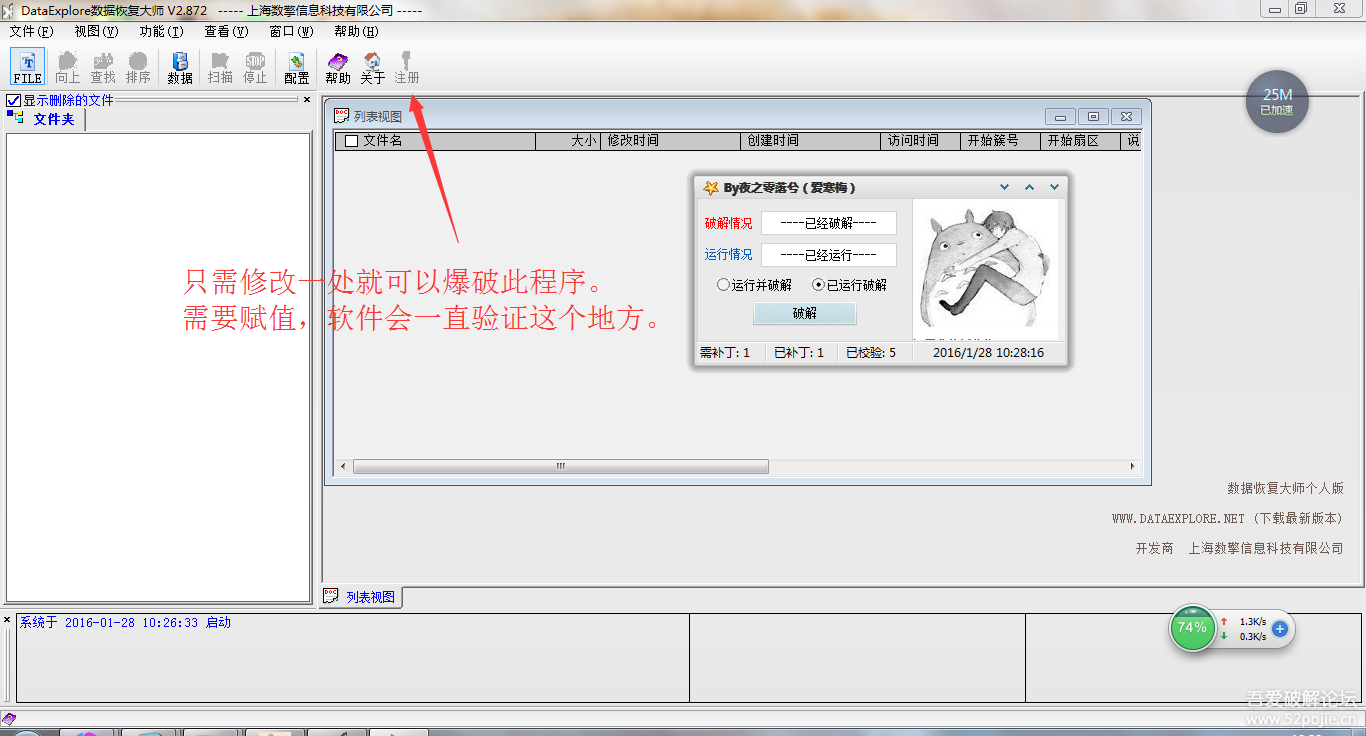Image resolution: width=1366 pixels, height=736 pixels.
Task: Toggle the 显示删除的文件 checkbox
Action: pos(13,99)
